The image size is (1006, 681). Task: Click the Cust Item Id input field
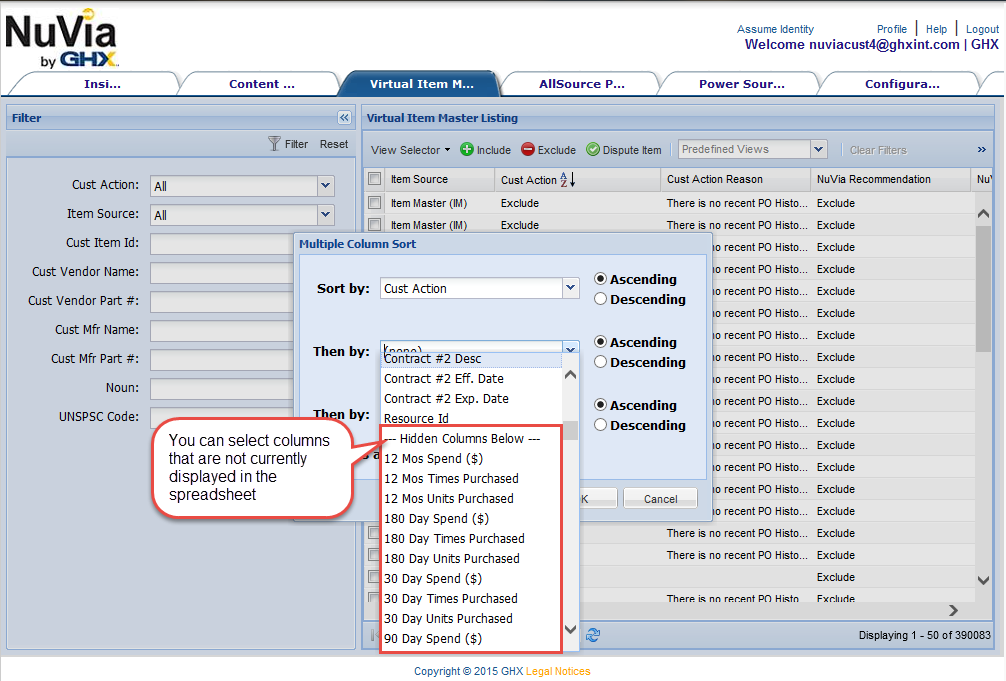[222, 243]
